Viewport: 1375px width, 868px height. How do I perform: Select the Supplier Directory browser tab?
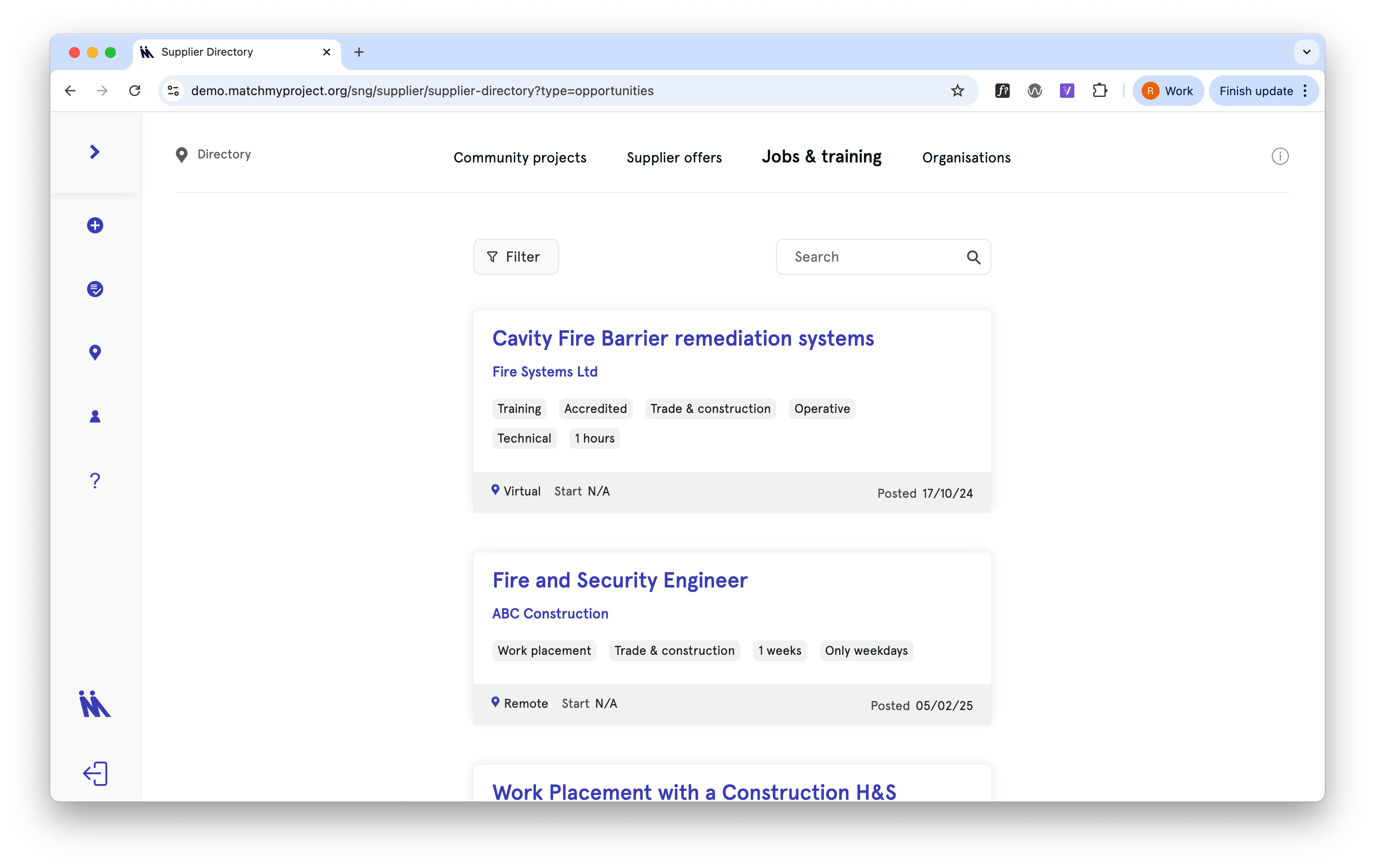[237, 52]
